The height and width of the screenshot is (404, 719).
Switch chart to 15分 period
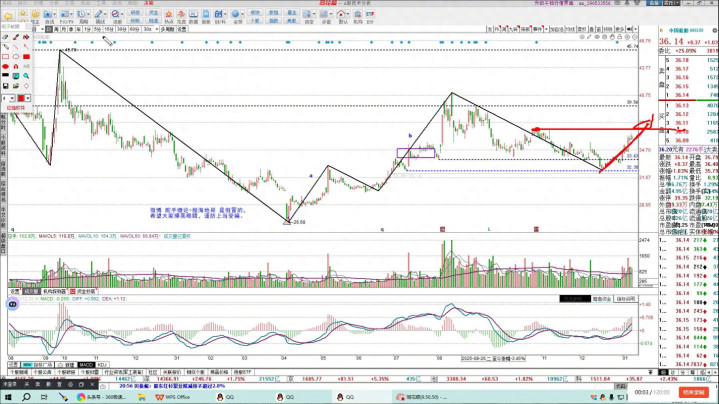tap(109, 29)
